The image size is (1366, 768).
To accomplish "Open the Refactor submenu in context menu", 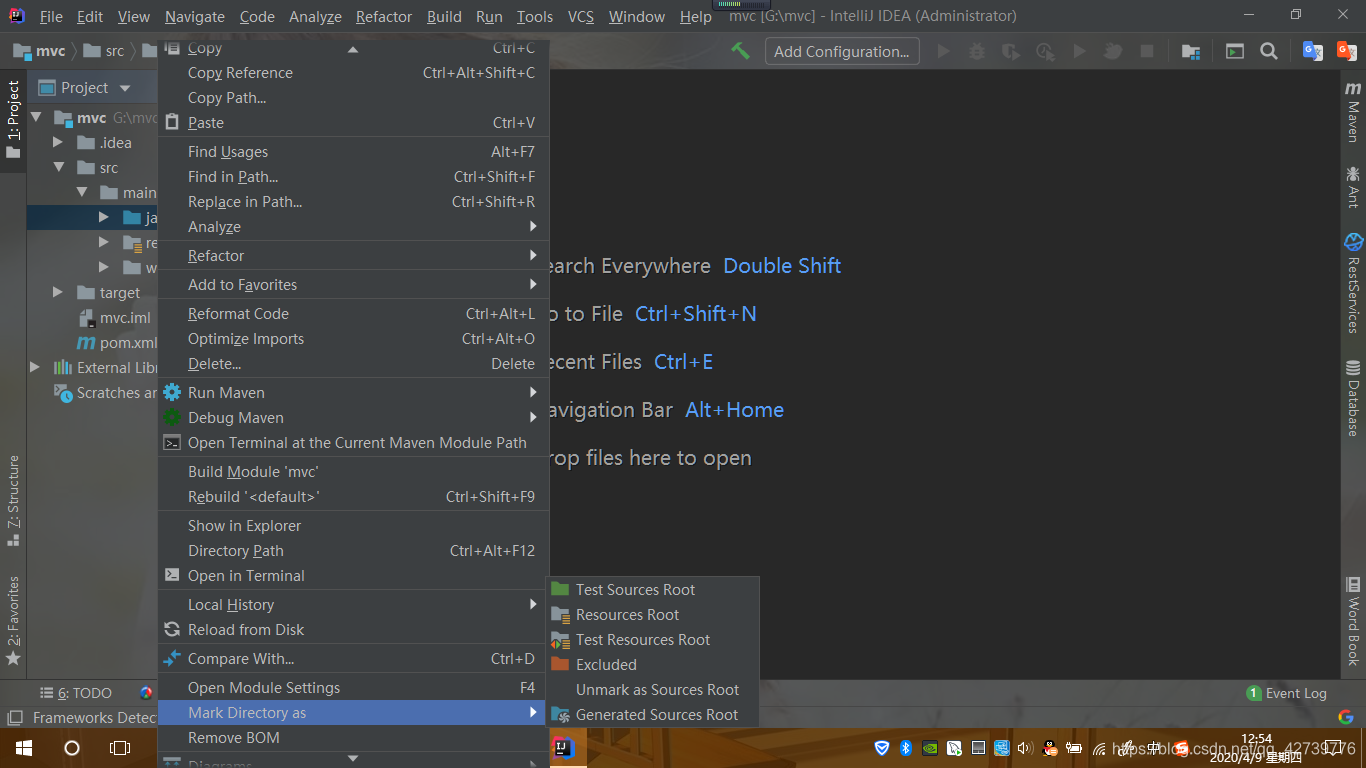I will click(x=354, y=256).
